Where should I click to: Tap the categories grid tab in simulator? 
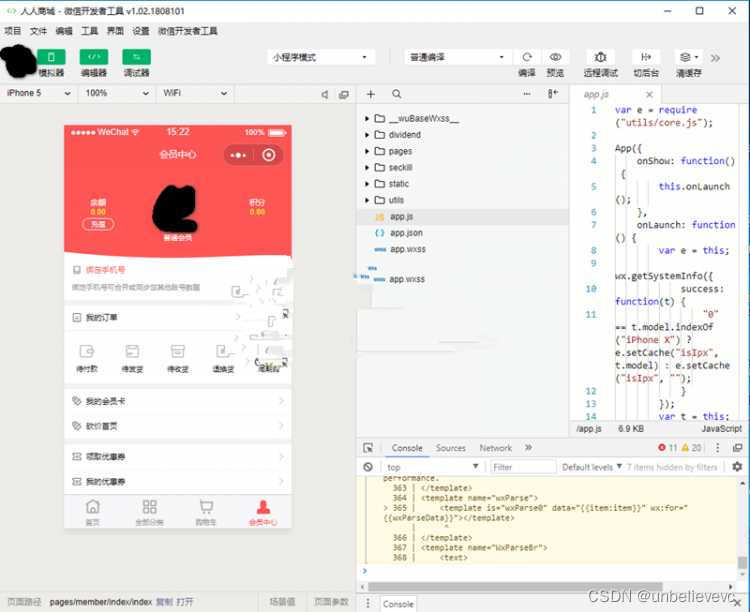149,512
